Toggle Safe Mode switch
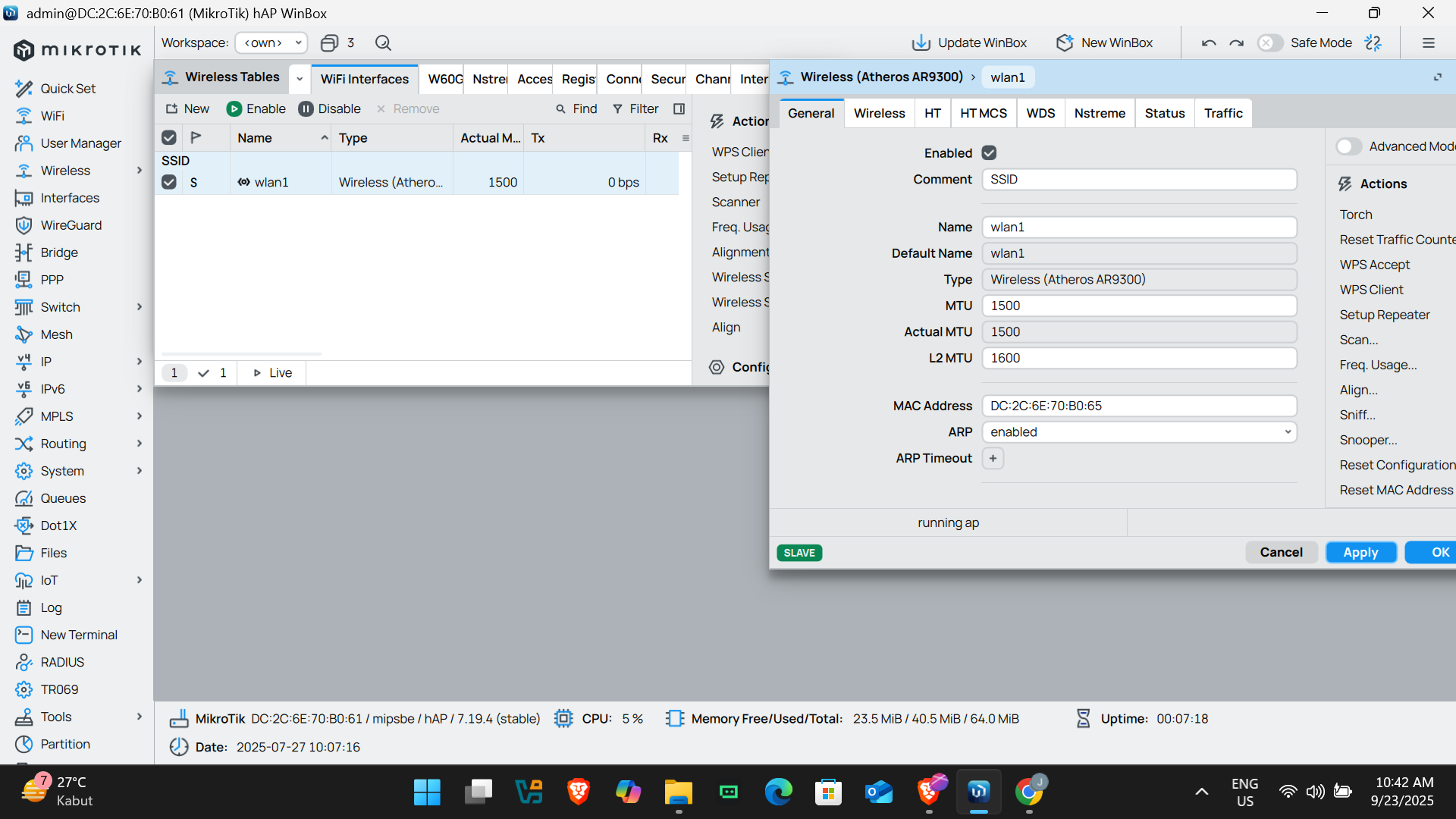The image size is (1456, 819). tap(1270, 42)
